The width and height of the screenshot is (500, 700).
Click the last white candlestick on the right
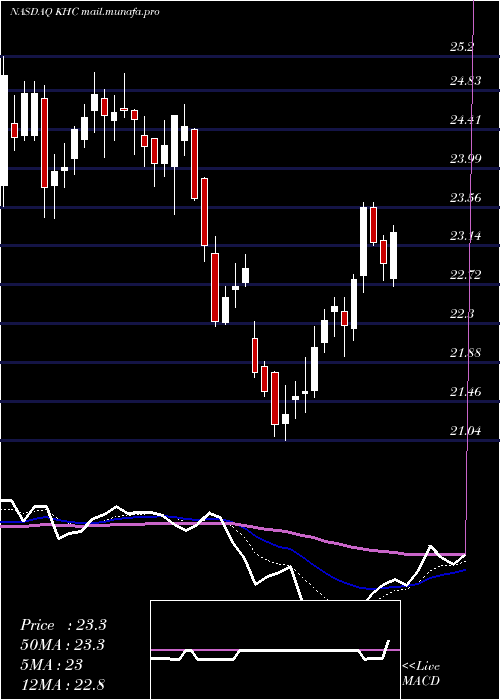coord(393,255)
